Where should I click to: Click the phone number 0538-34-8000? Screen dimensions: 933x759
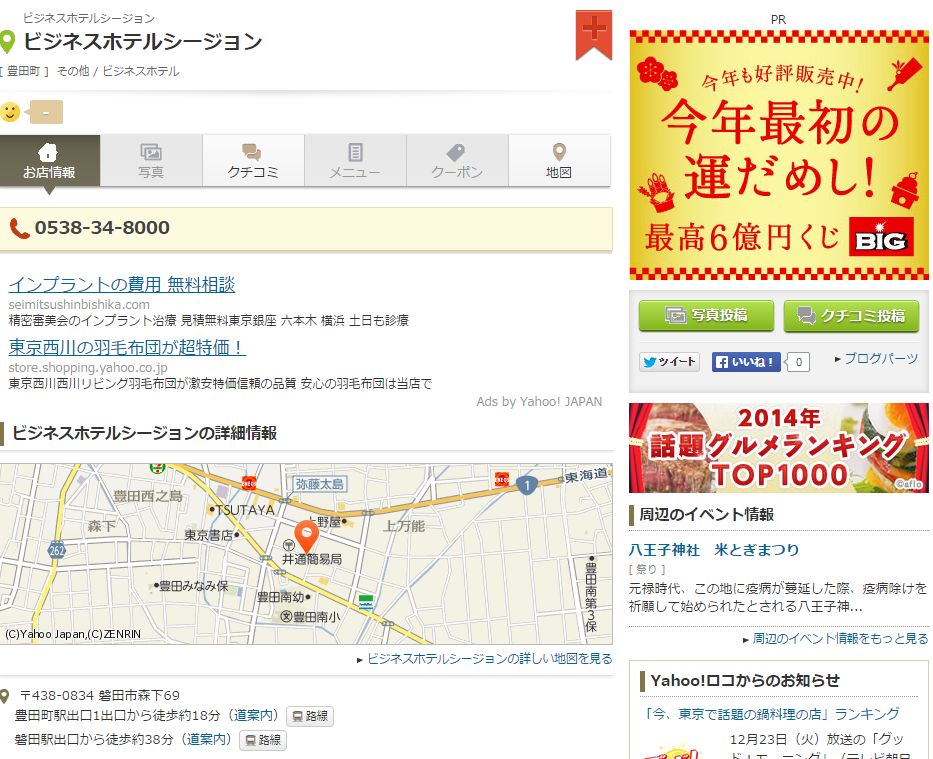tap(102, 228)
